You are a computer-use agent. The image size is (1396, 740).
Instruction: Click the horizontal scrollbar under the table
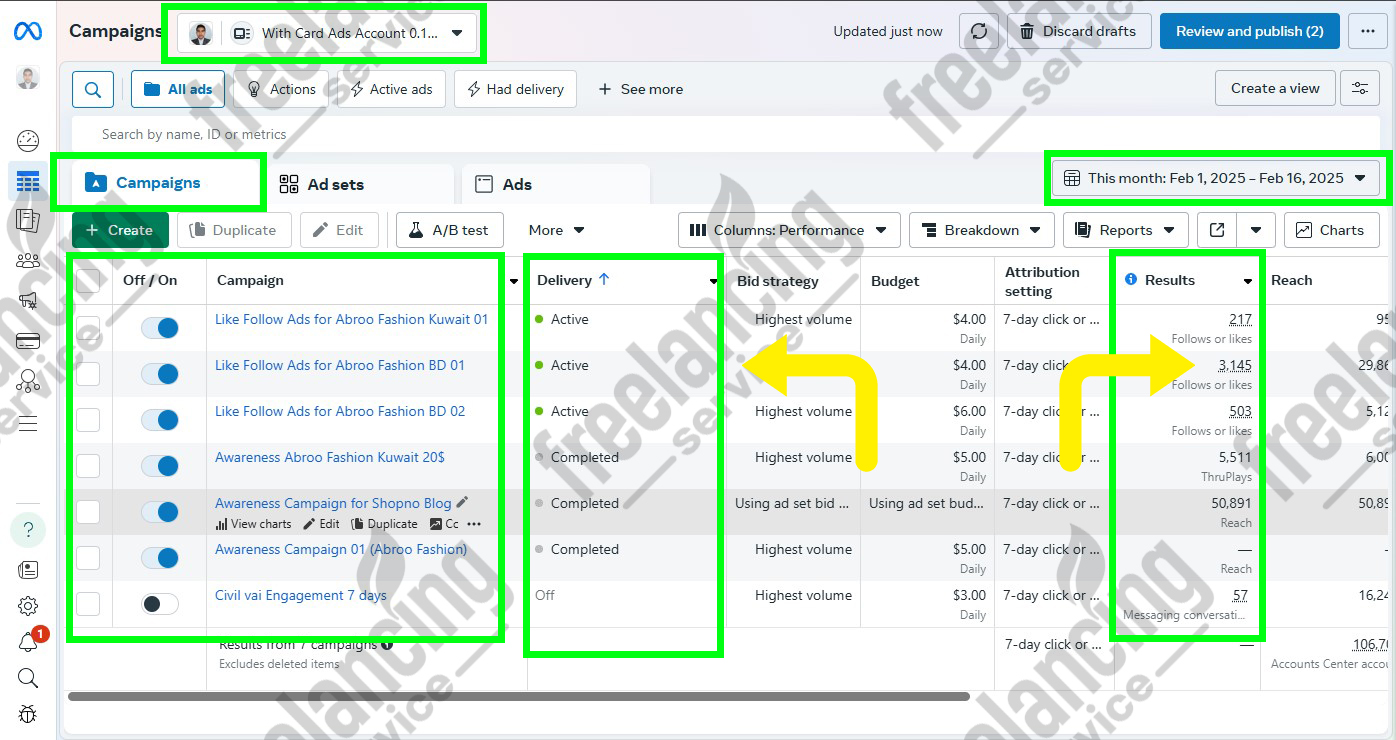(x=518, y=696)
